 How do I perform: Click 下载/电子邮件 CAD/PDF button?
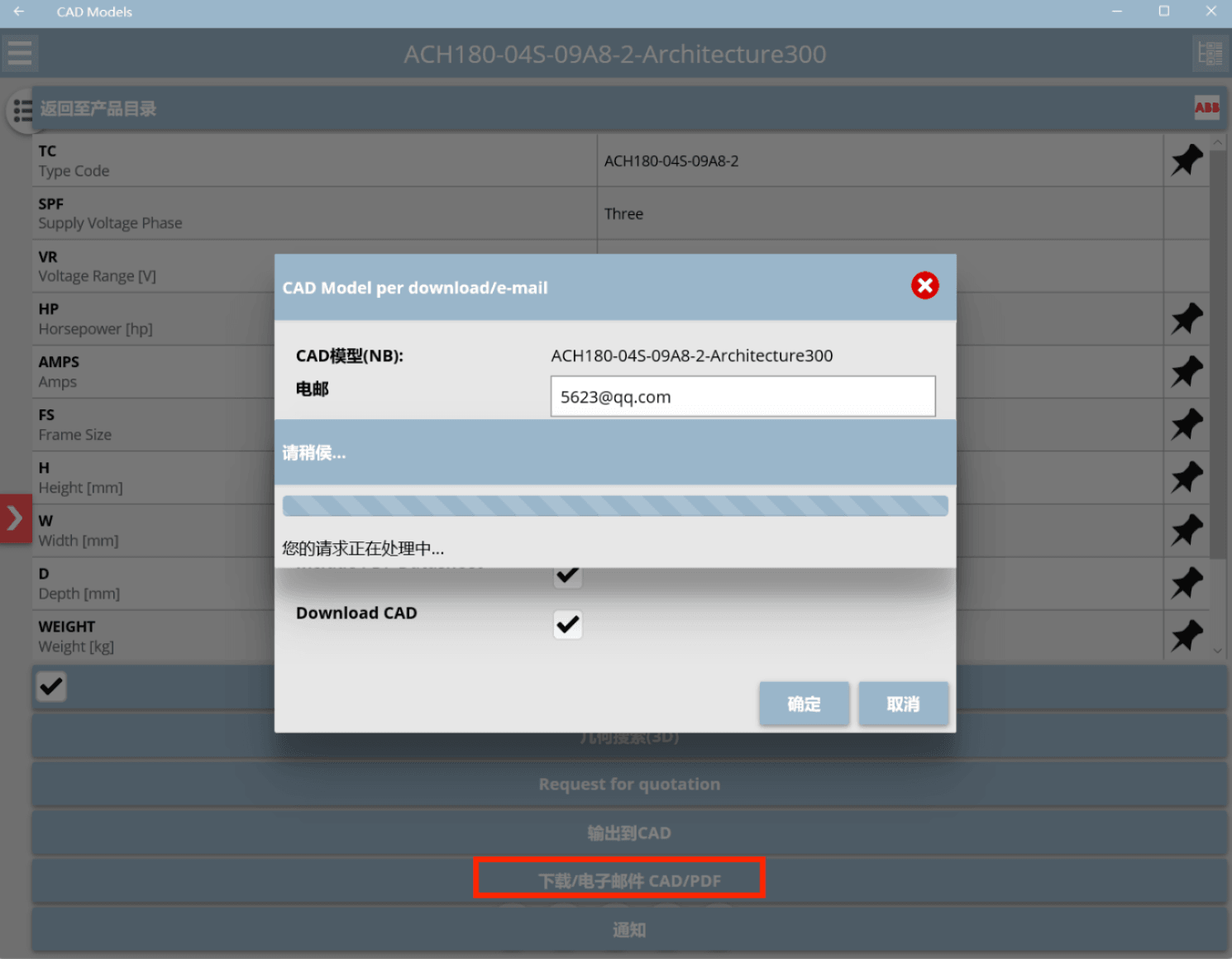[x=629, y=880]
